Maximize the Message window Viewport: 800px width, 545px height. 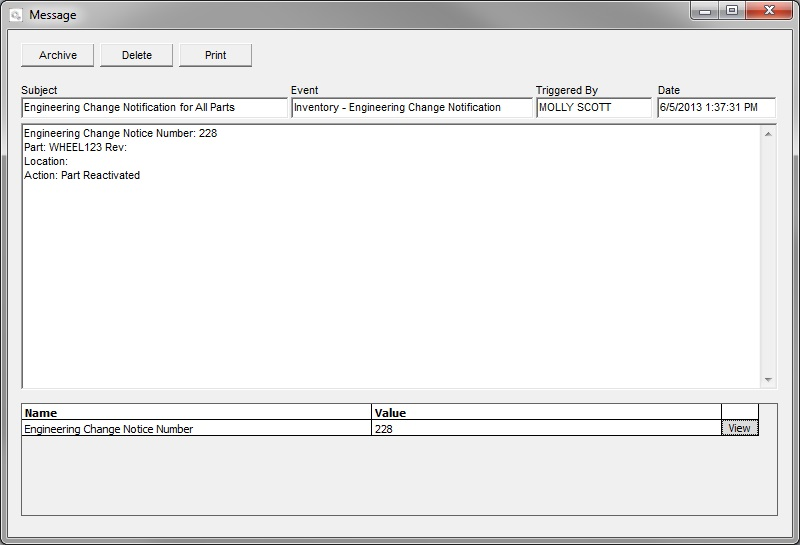click(732, 11)
